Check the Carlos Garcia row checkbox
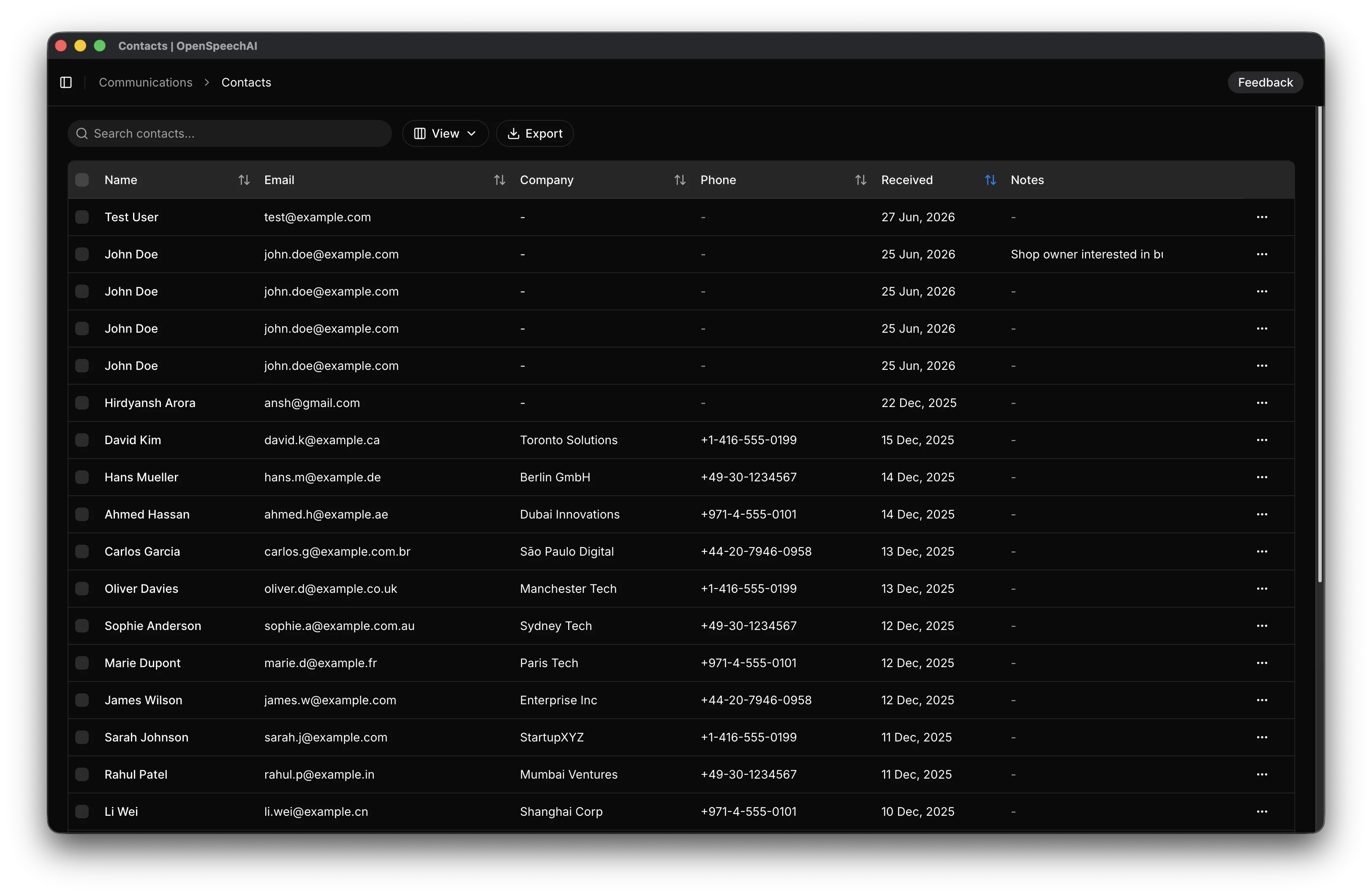 [x=82, y=551]
